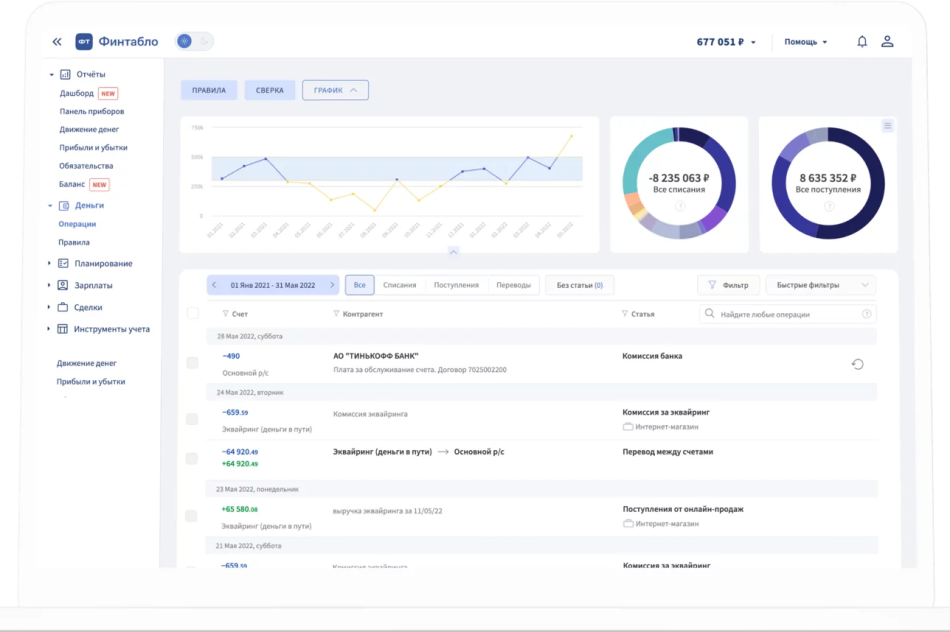This screenshot has height=632, width=950.
Task: Click the undo icon on Tinkoff bank row
Action: (x=857, y=364)
